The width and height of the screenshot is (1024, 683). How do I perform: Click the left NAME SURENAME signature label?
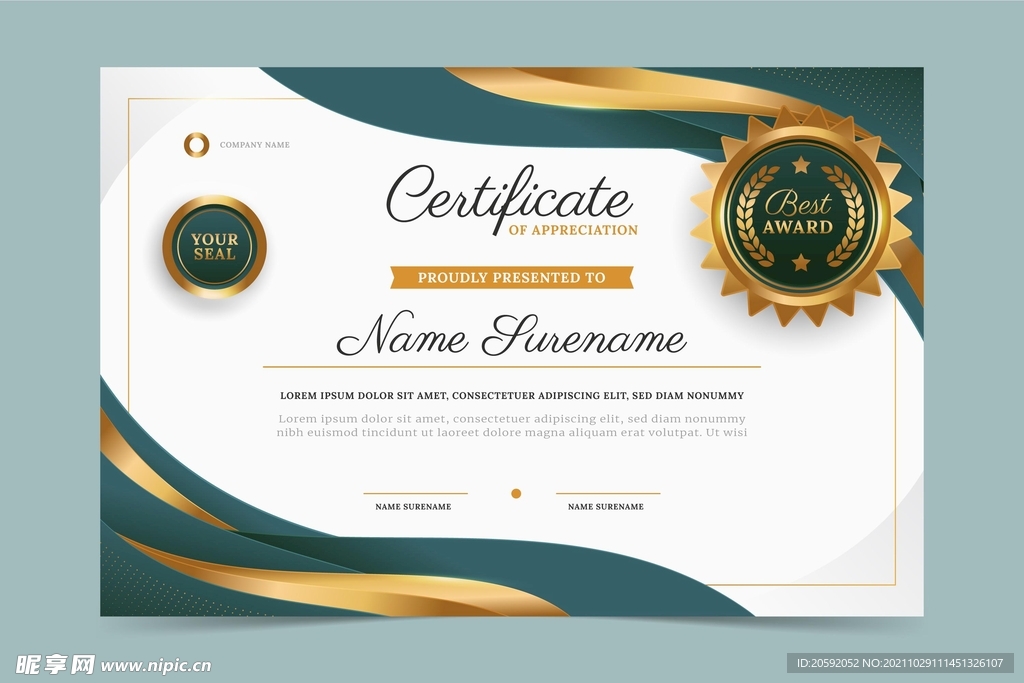click(413, 507)
